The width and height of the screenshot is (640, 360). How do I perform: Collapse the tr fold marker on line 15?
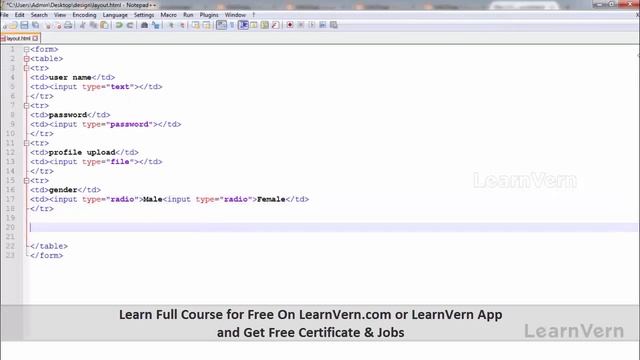[x=27, y=180]
